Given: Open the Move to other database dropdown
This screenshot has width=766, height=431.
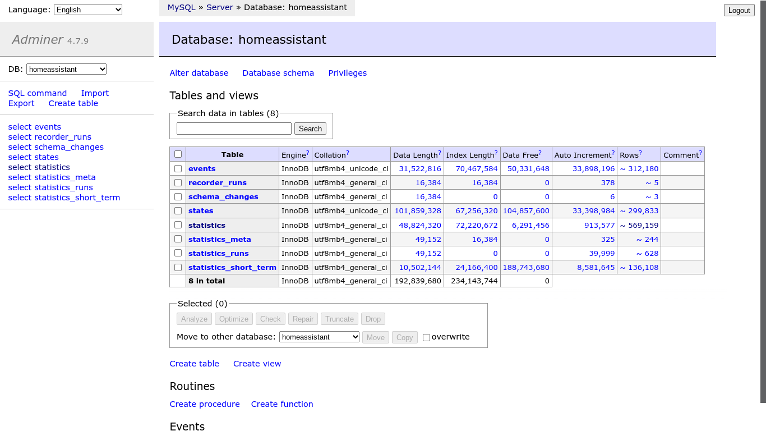Looking at the screenshot, I should [319, 338].
